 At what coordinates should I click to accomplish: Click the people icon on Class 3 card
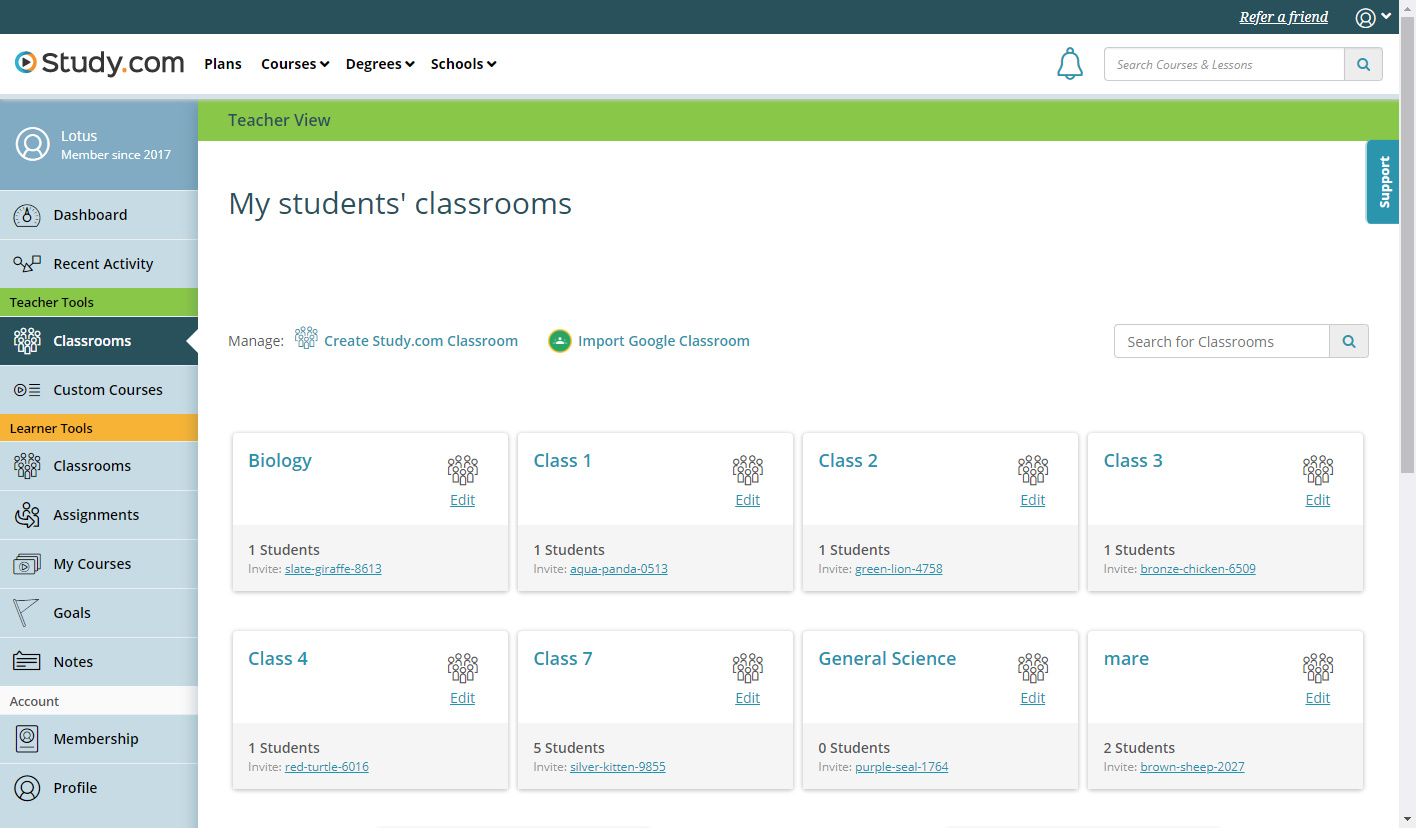coord(1318,469)
